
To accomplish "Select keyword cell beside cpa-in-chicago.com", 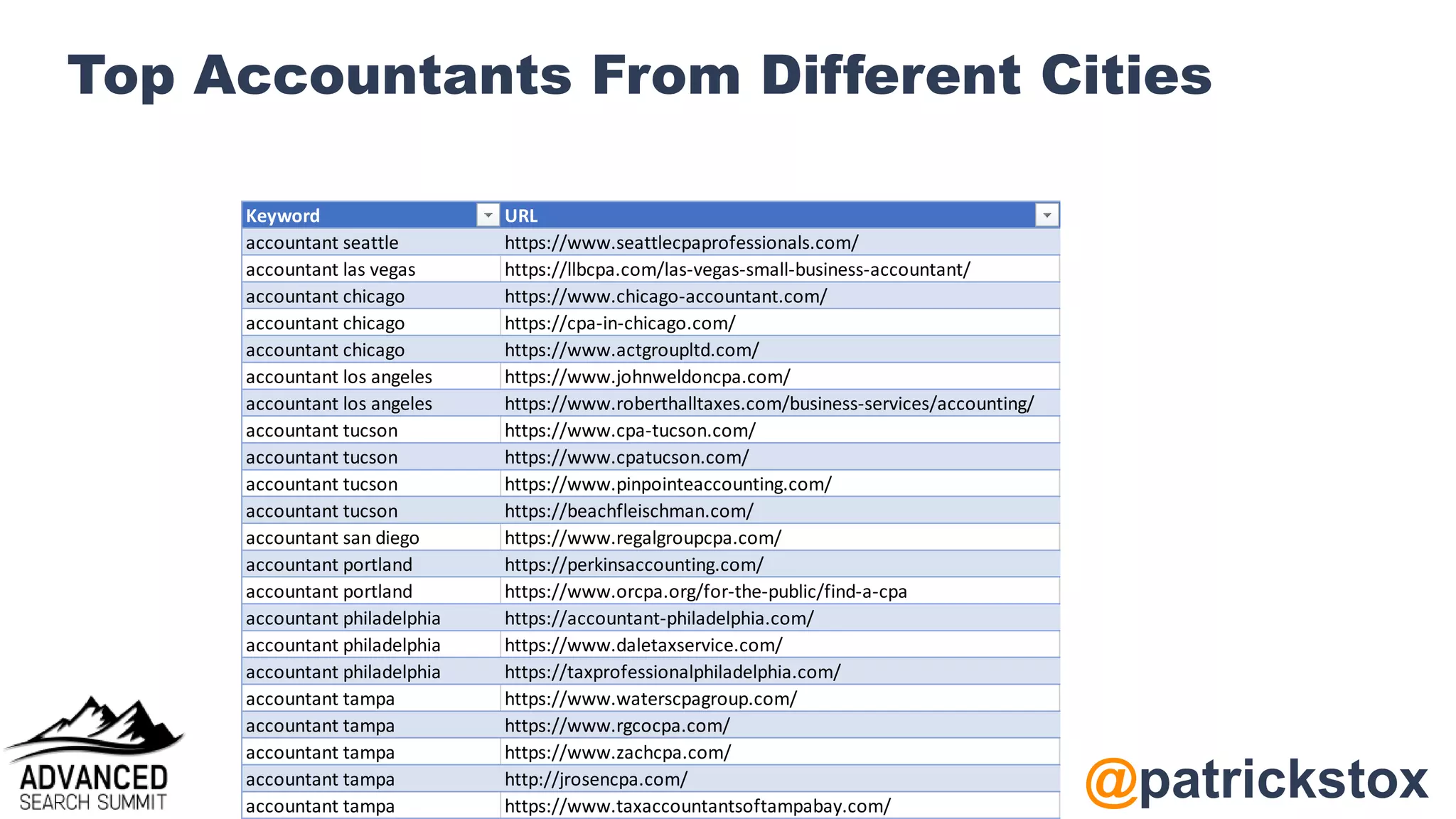I will pos(371,323).
